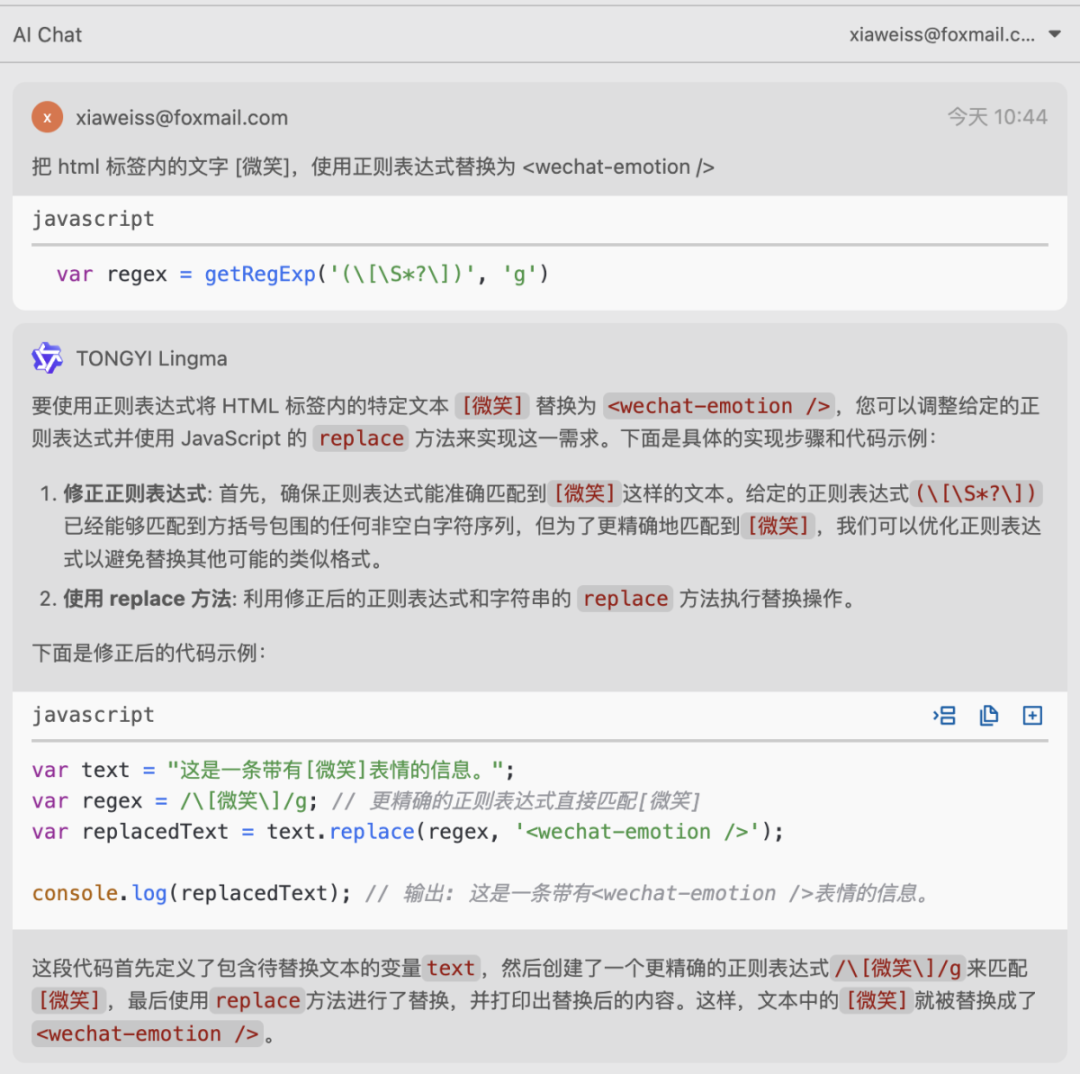Create a new file from the code
This screenshot has width=1080, height=1074.
coord(1032,716)
